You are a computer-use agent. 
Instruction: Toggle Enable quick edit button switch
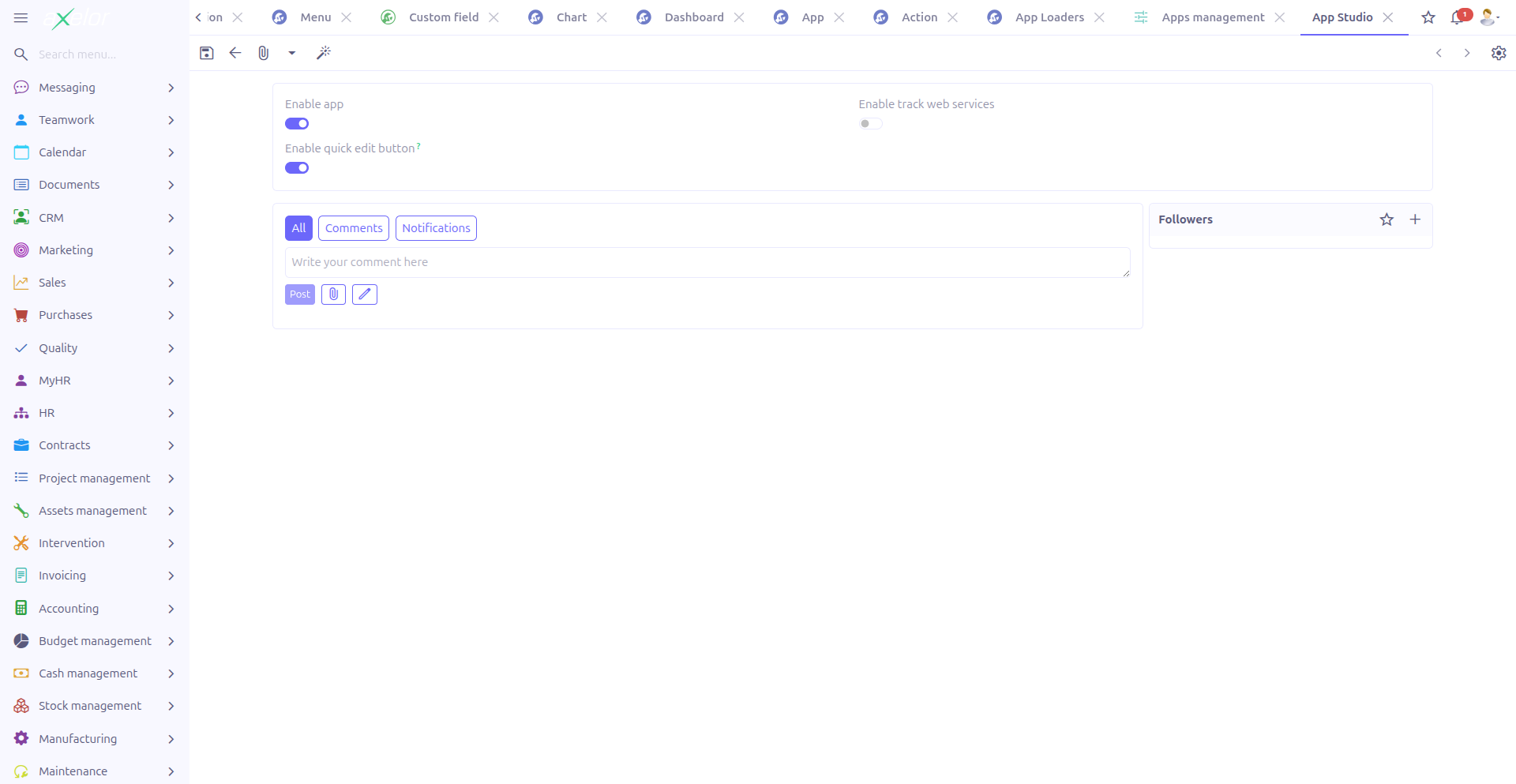297,168
